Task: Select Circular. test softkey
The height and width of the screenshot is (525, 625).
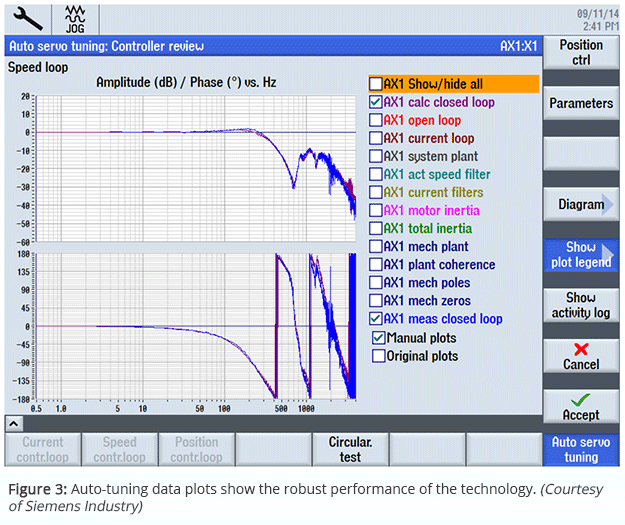Action: pos(350,450)
